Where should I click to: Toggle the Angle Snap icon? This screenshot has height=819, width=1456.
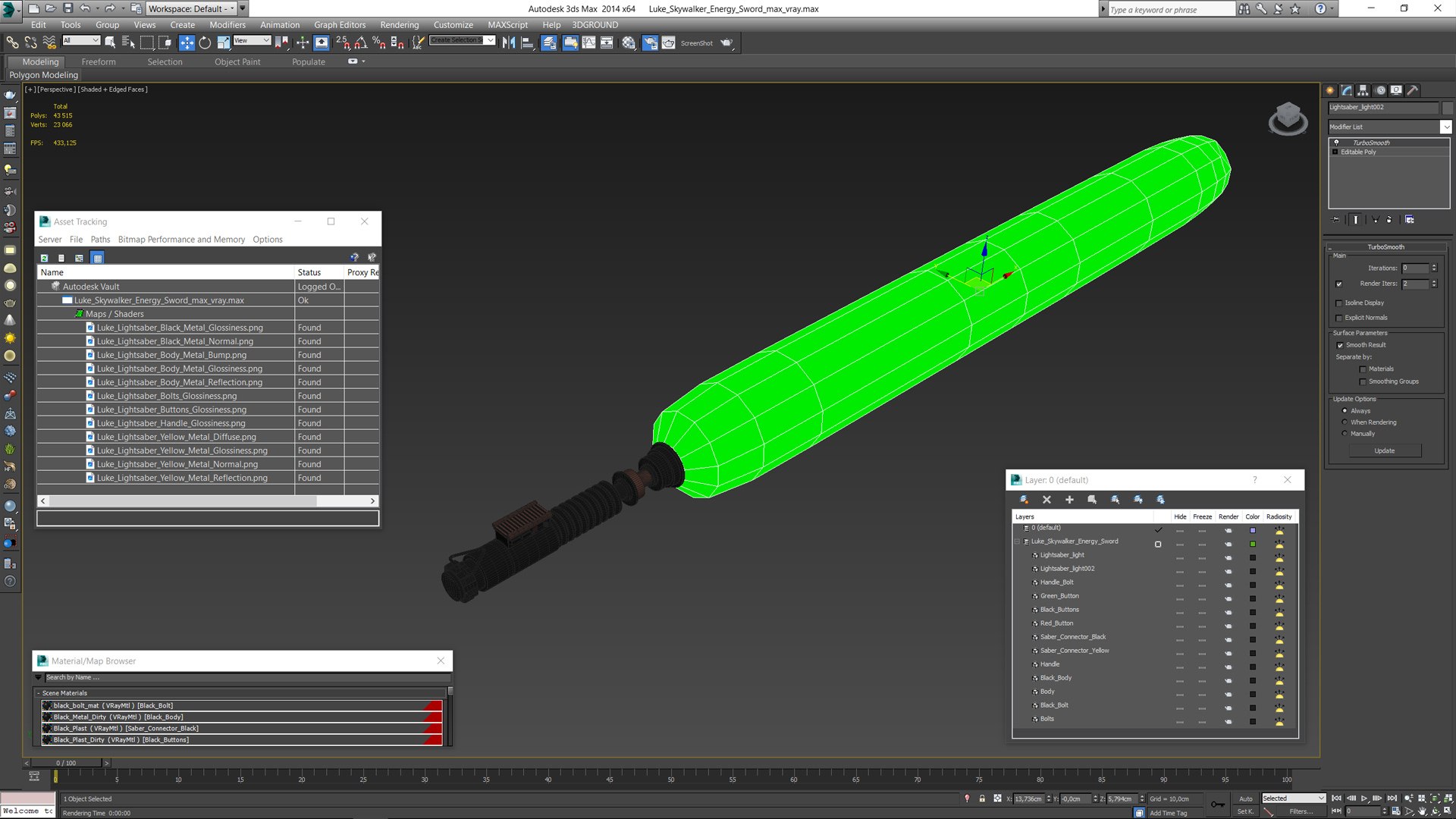(361, 42)
